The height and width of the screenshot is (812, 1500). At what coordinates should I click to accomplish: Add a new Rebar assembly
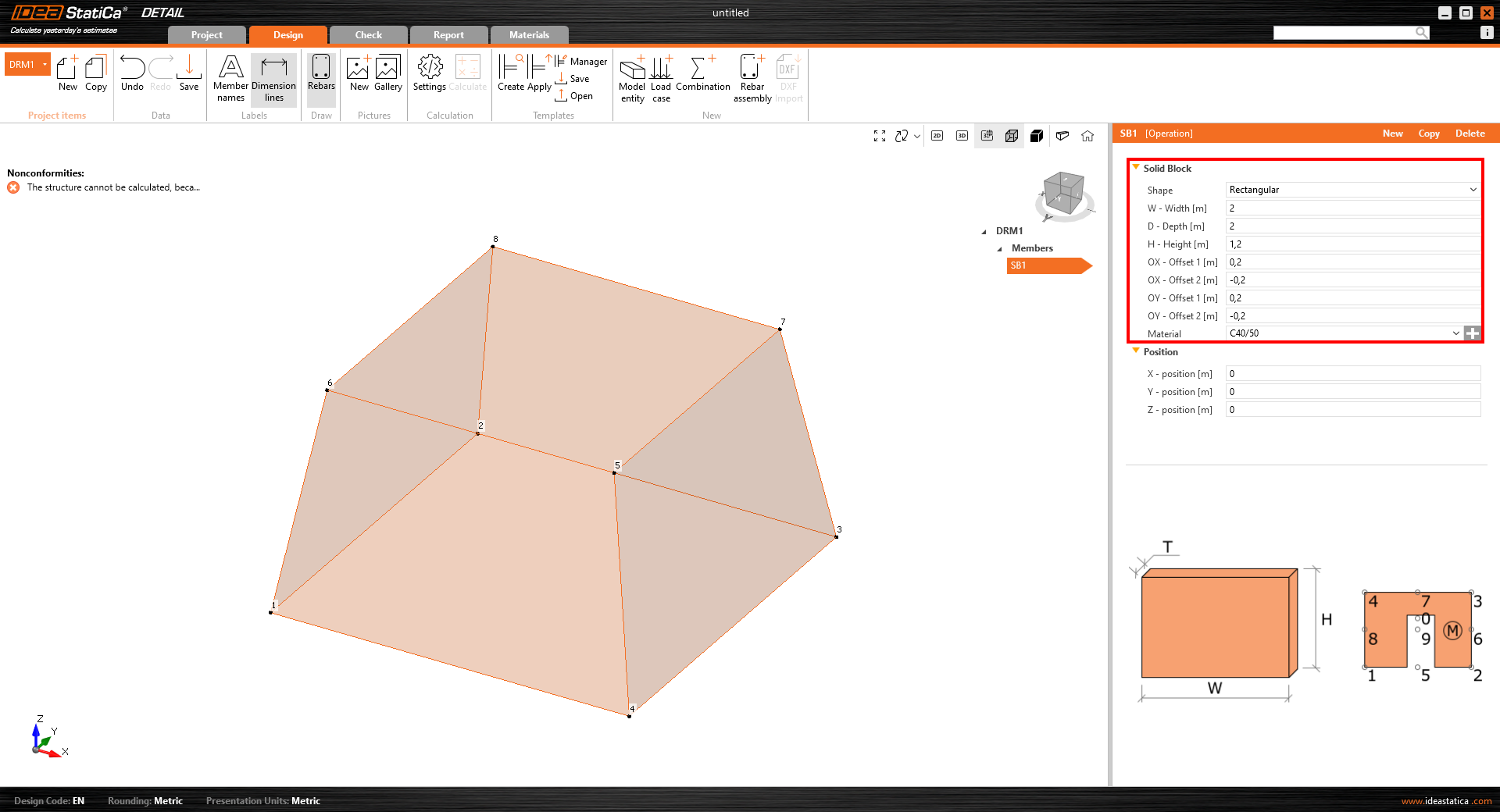coord(751,77)
